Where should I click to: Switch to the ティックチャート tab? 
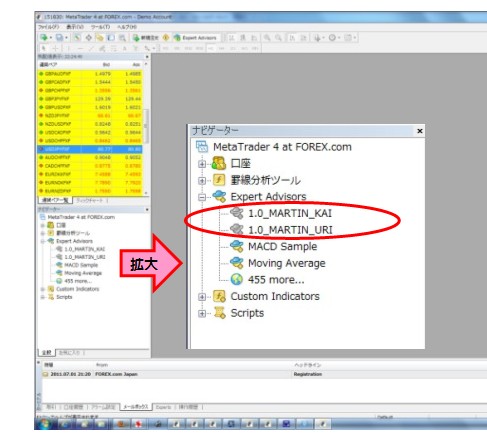(x=91, y=200)
